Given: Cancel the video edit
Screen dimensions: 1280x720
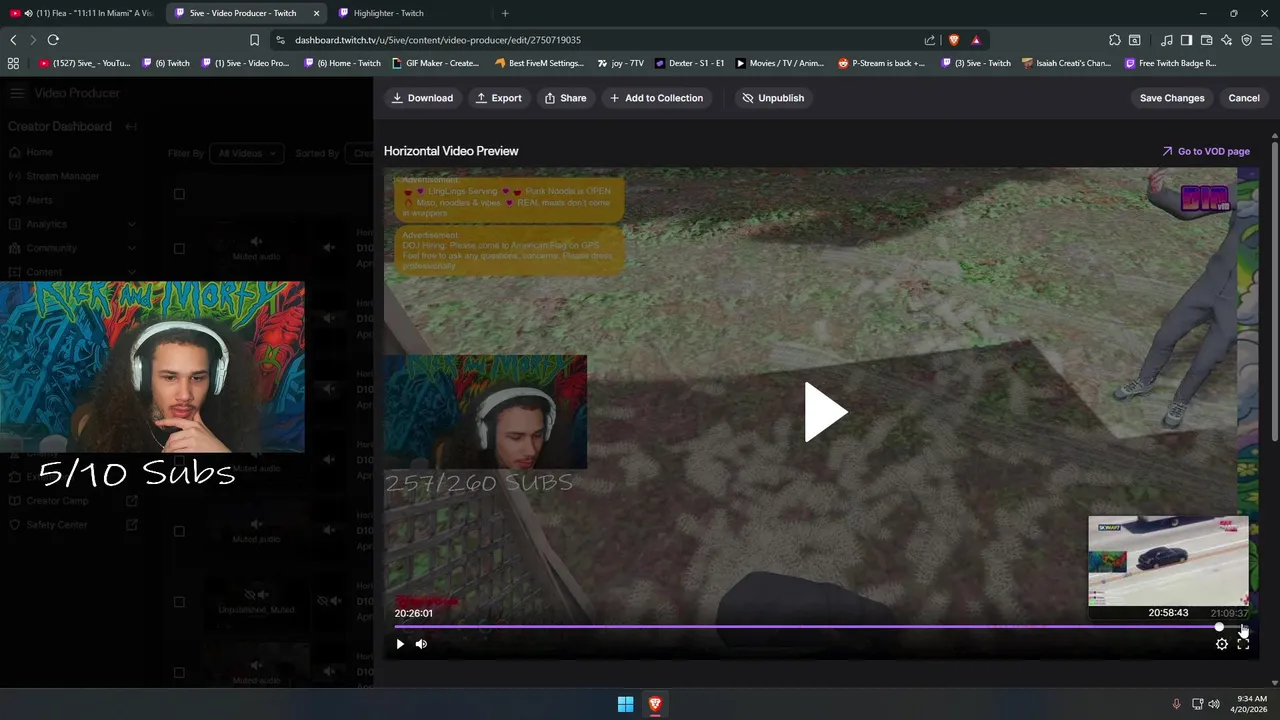Looking at the screenshot, I should pyautogui.click(x=1244, y=98).
